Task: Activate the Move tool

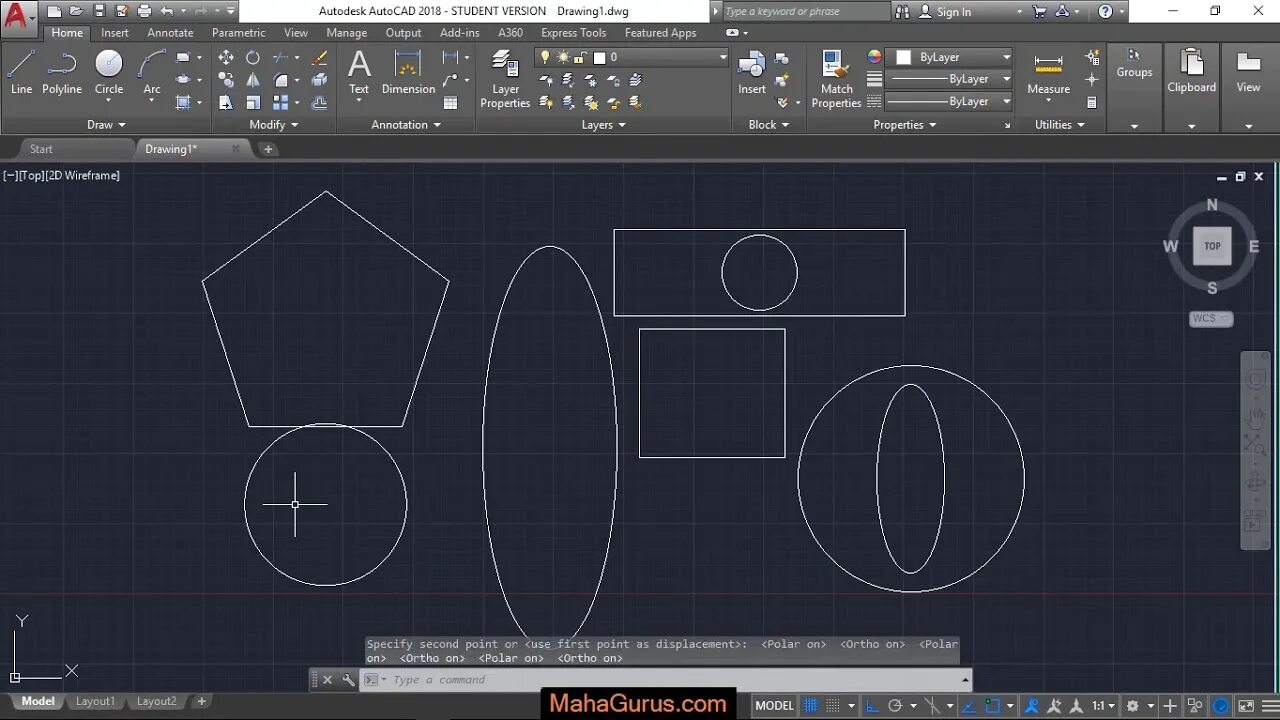Action: pyautogui.click(x=226, y=57)
